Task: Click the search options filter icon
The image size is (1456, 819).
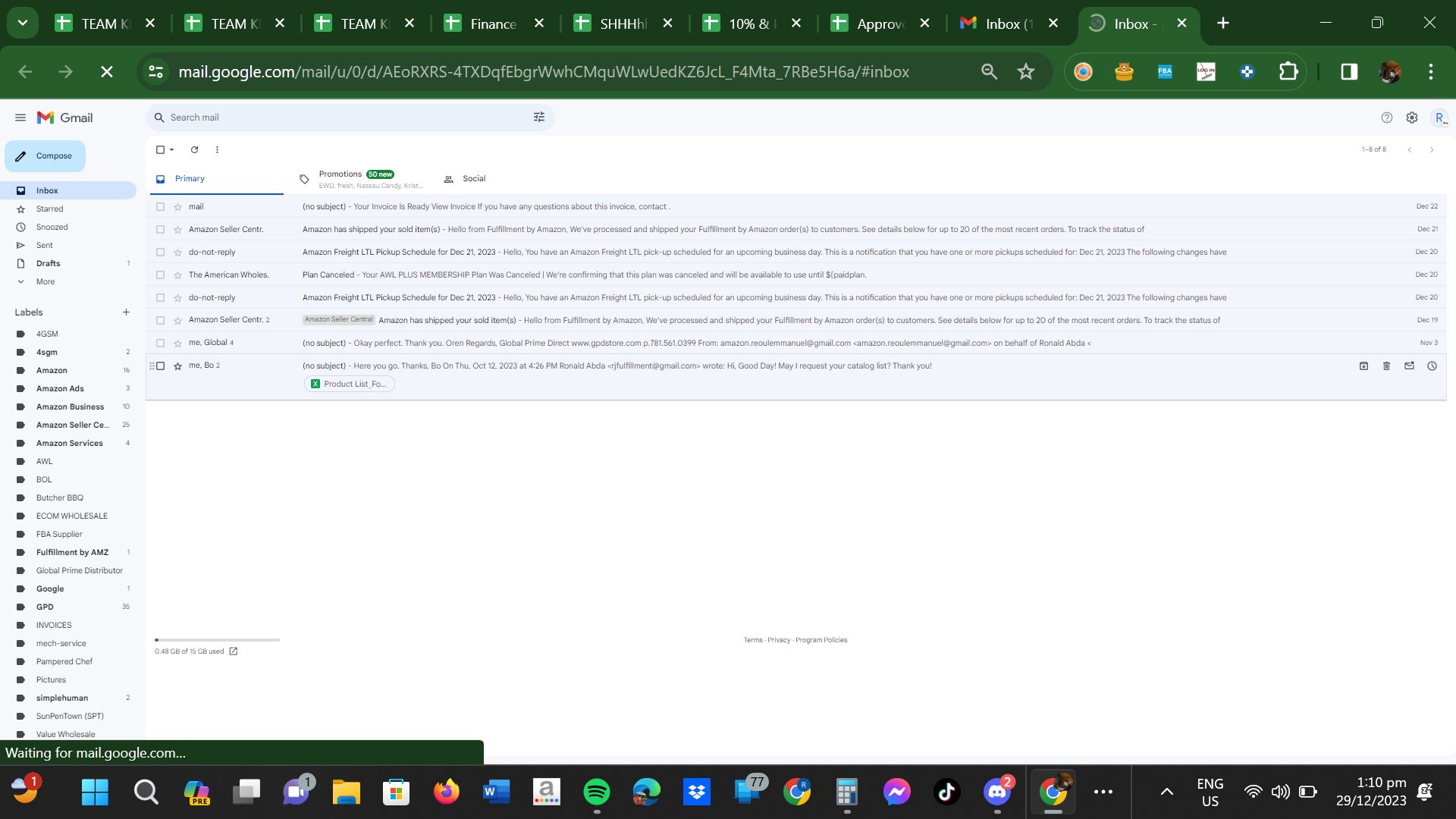Action: 539,118
